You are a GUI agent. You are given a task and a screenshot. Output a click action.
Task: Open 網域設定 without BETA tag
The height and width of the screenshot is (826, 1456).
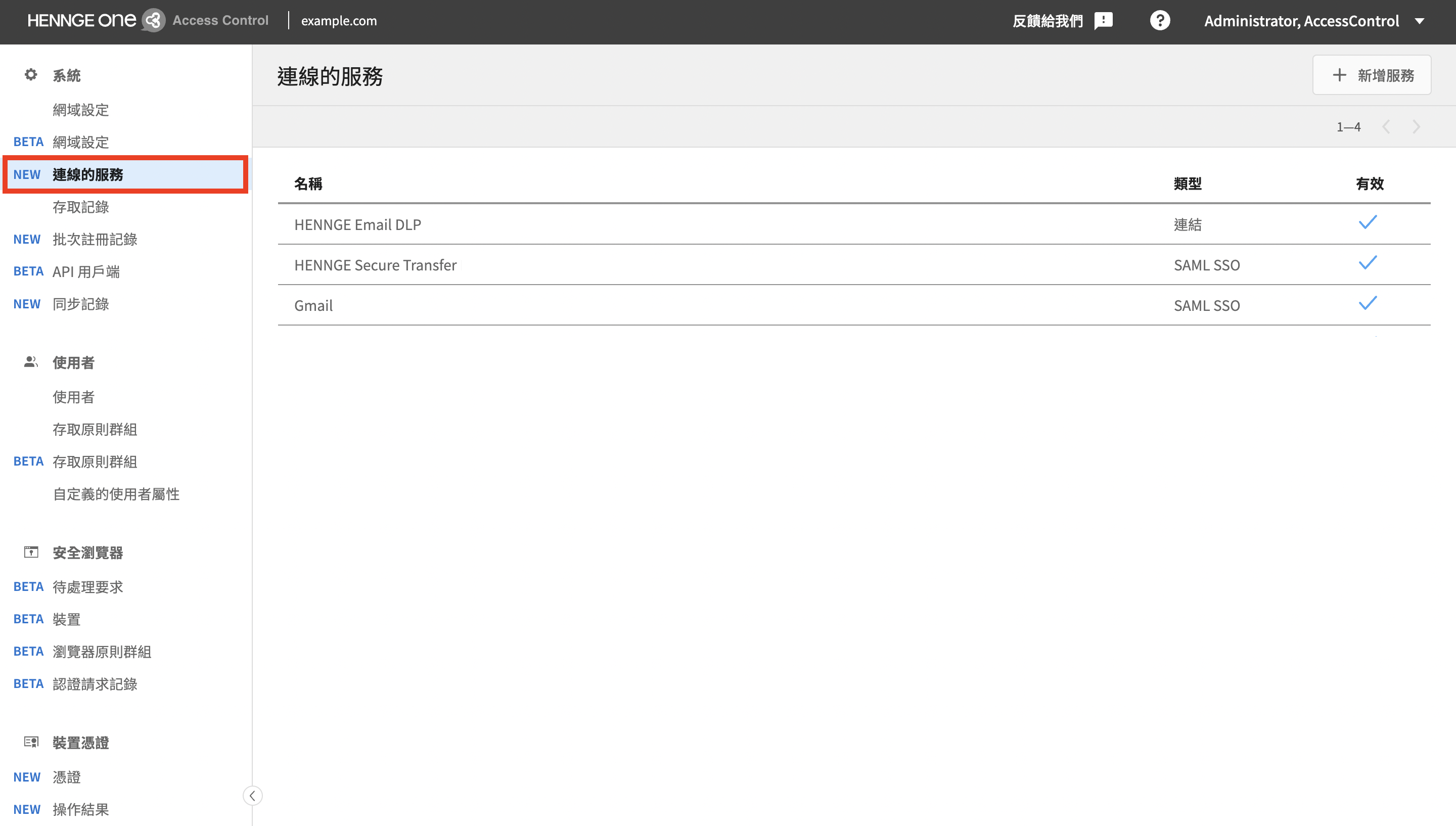tap(80, 110)
